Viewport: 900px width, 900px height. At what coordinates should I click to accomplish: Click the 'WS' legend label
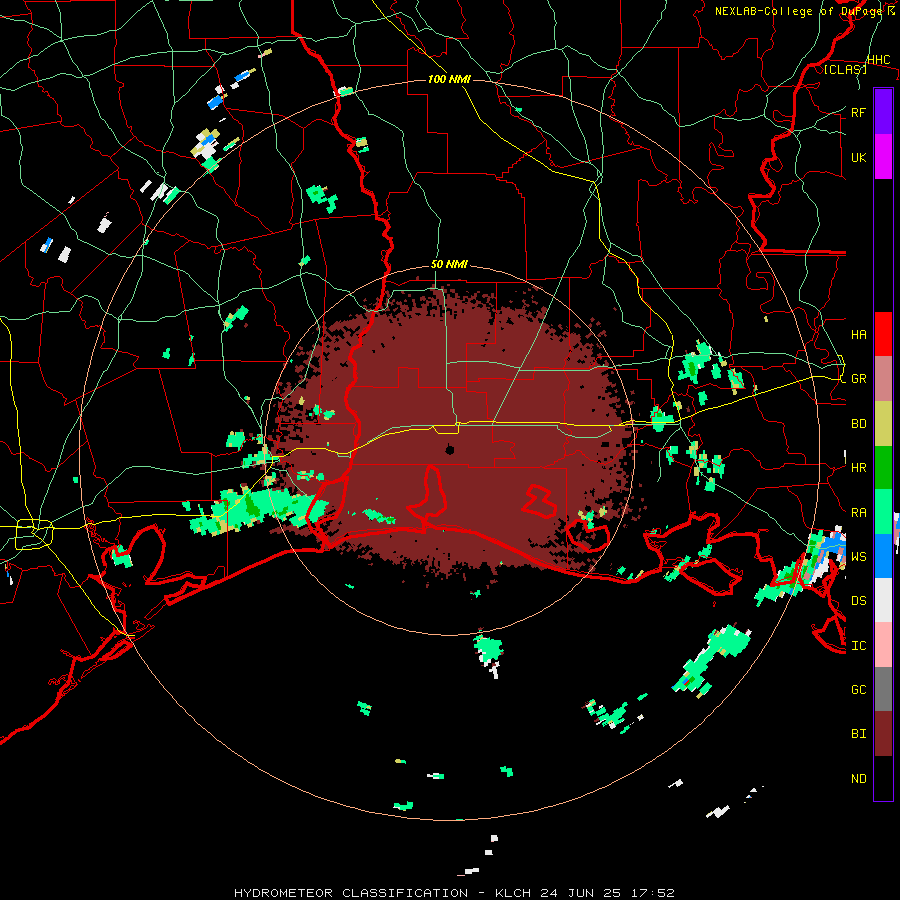(x=858, y=557)
